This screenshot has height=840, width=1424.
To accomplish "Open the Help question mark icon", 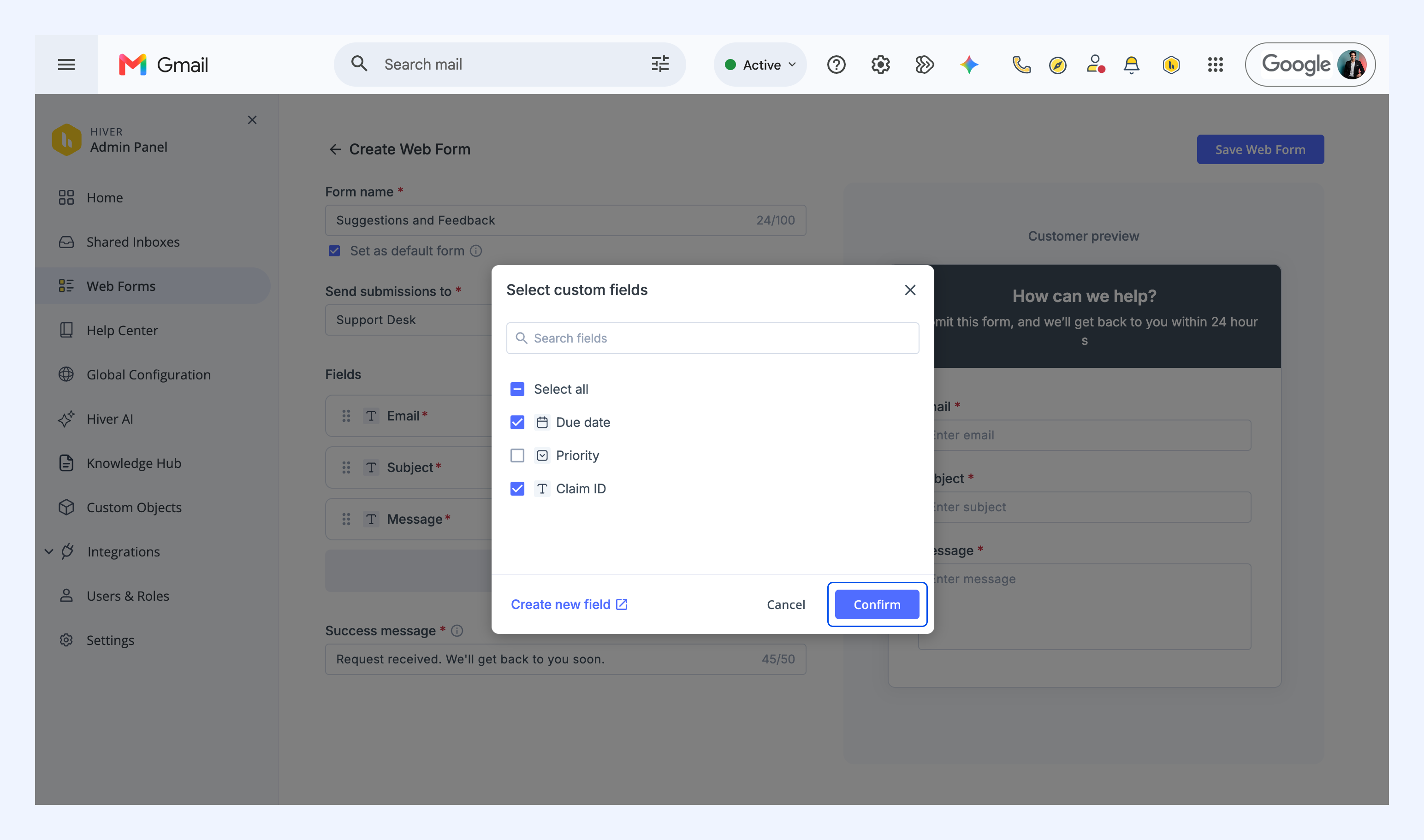I will tap(837, 65).
